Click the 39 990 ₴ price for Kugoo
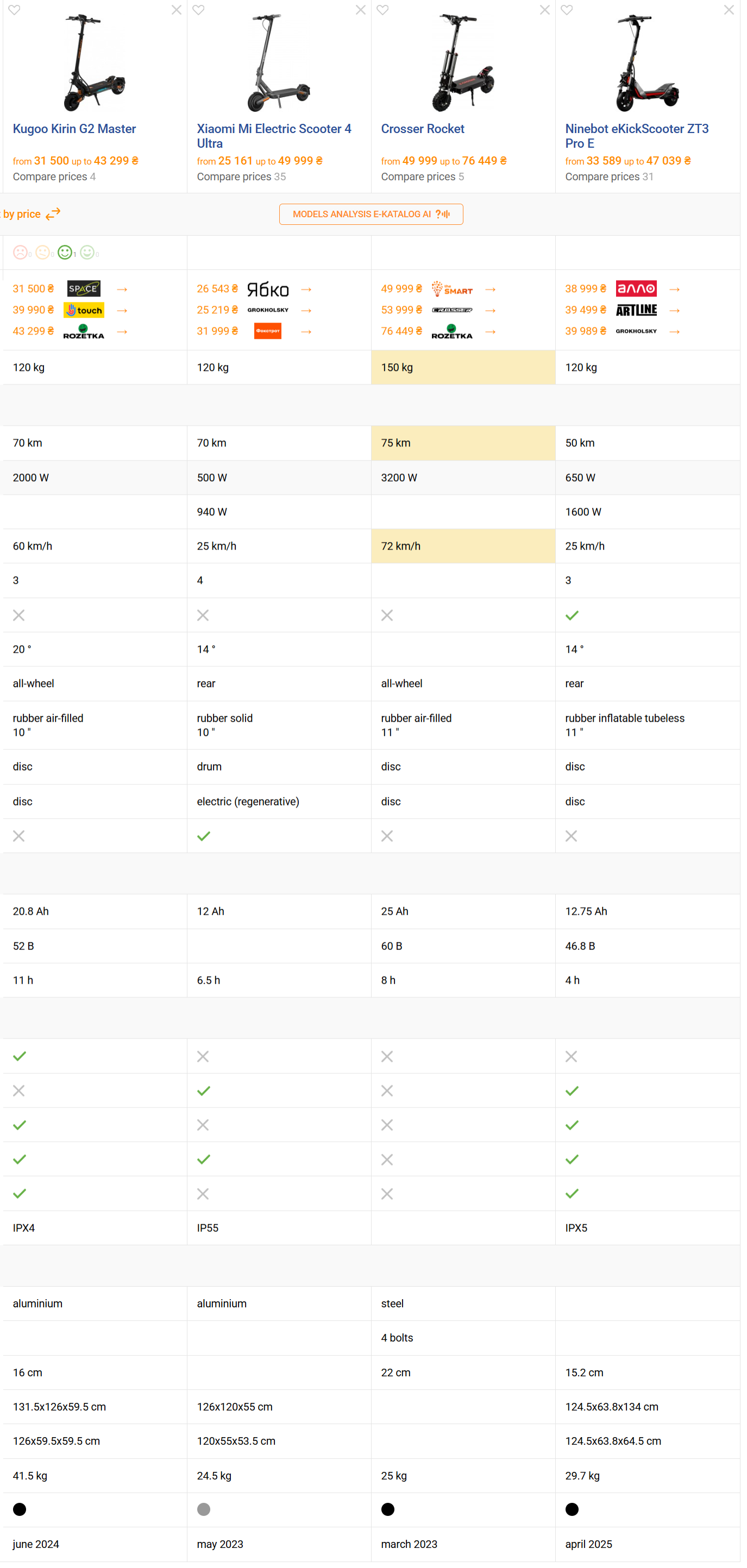This screenshot has height=1568, width=747. pos(34,310)
